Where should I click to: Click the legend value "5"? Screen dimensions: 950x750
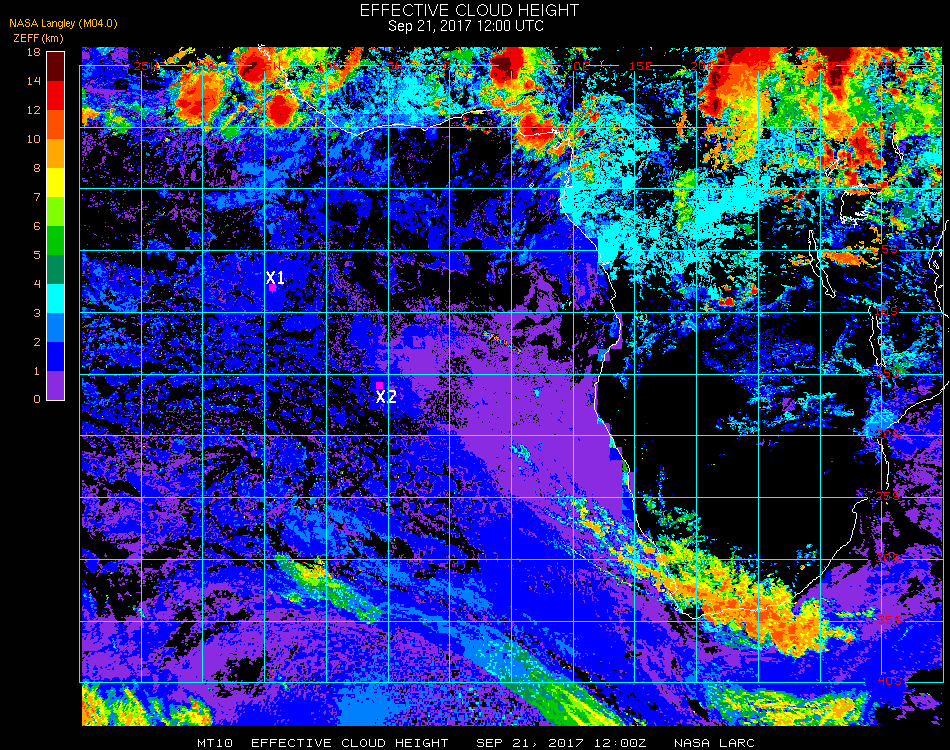click(x=37, y=255)
